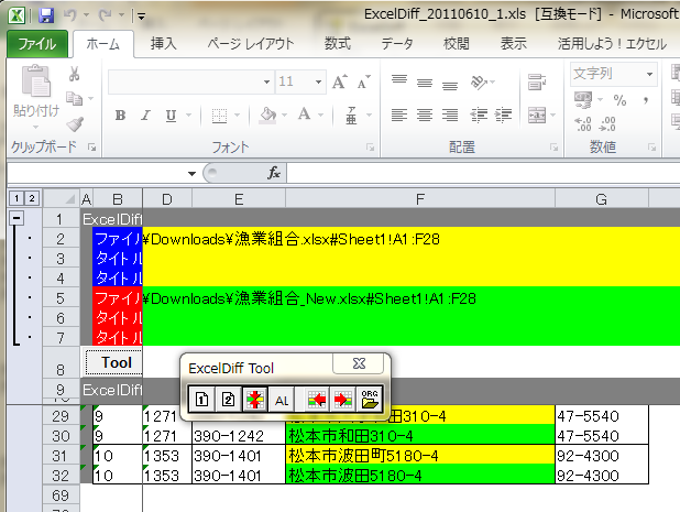
Task: Switch to the ページ レイアウト tab
Action: 251,44
